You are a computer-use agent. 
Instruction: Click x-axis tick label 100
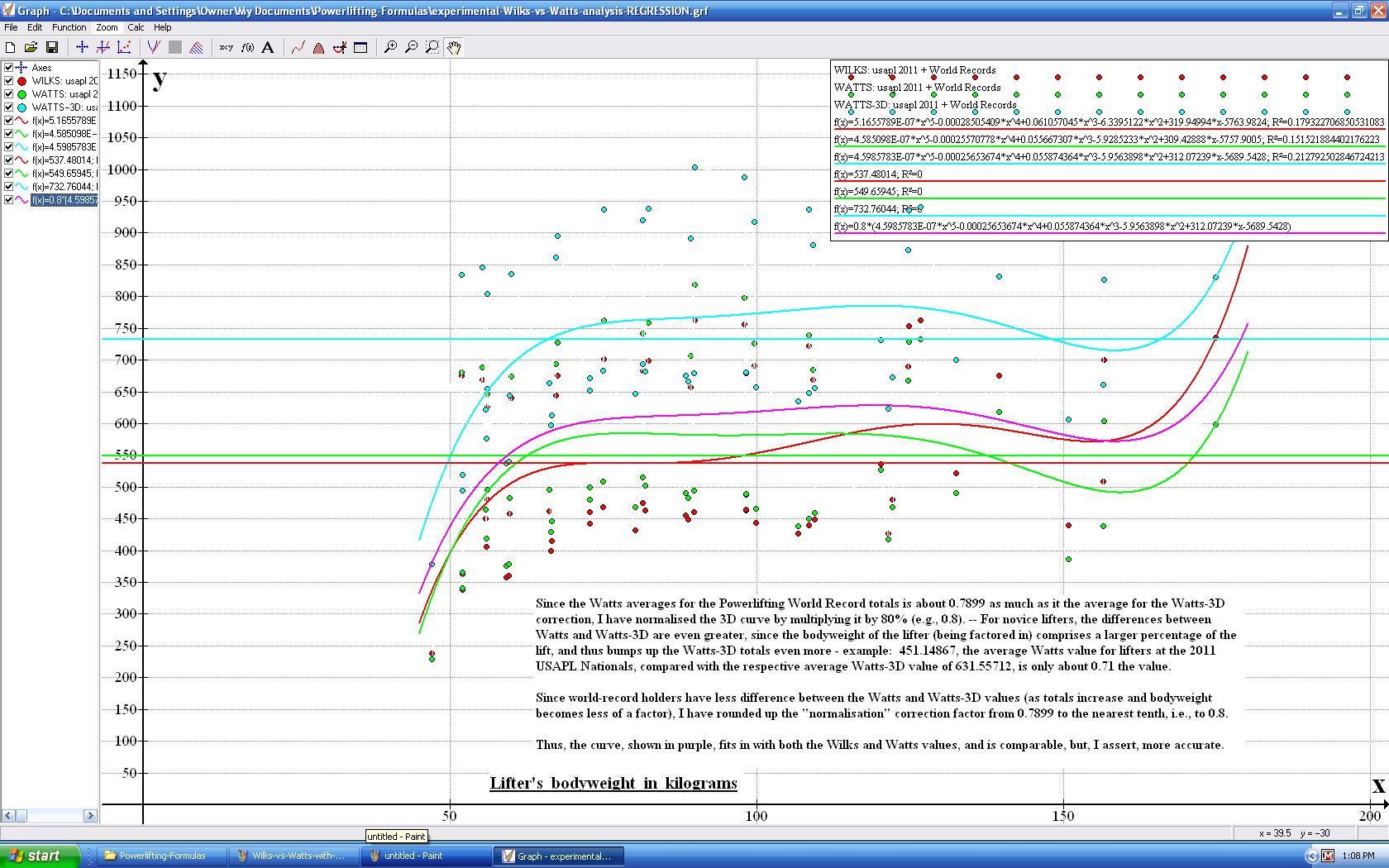coord(756,816)
